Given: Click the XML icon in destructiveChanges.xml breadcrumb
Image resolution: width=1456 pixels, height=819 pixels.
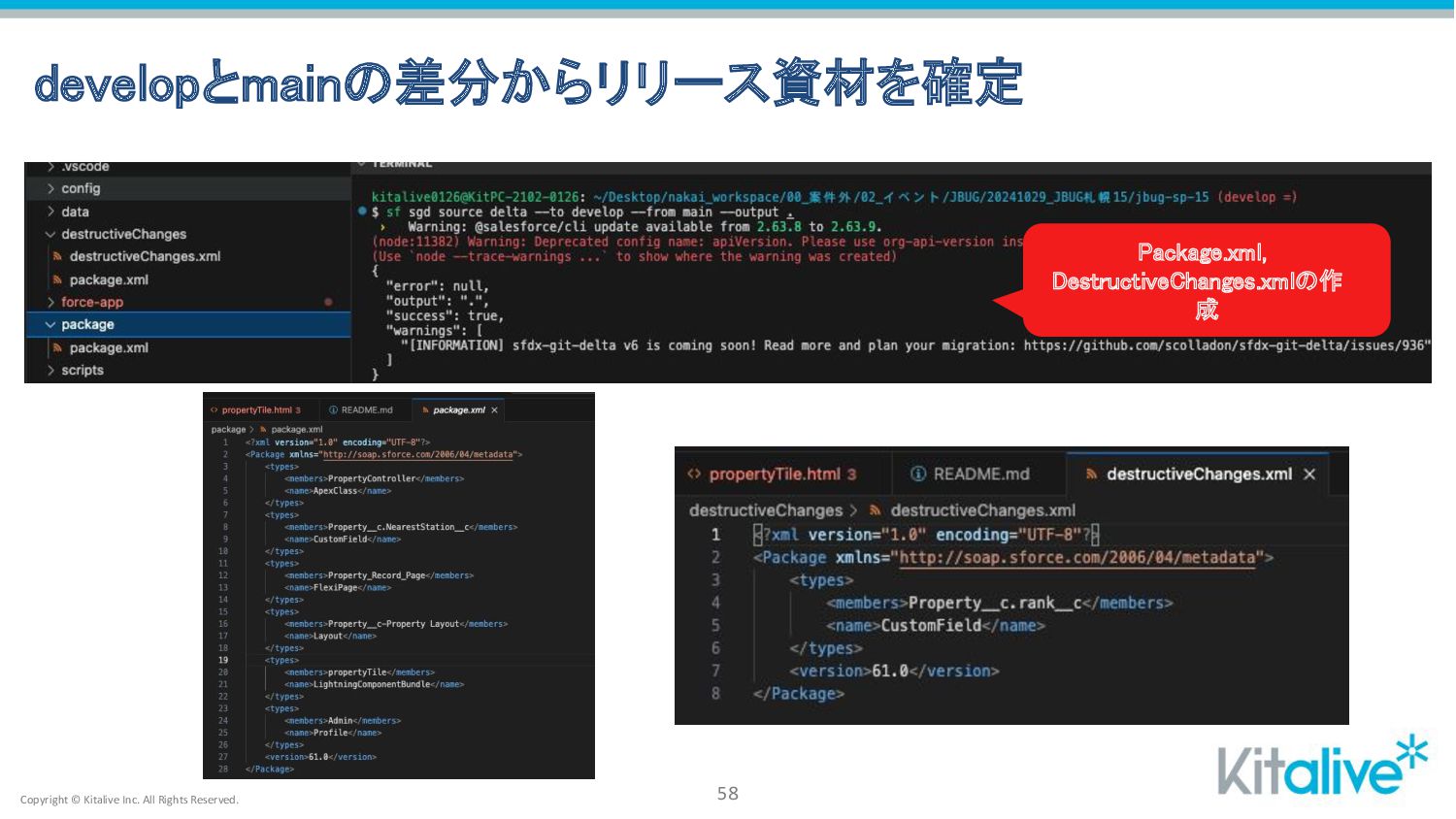Looking at the screenshot, I should click(x=876, y=510).
